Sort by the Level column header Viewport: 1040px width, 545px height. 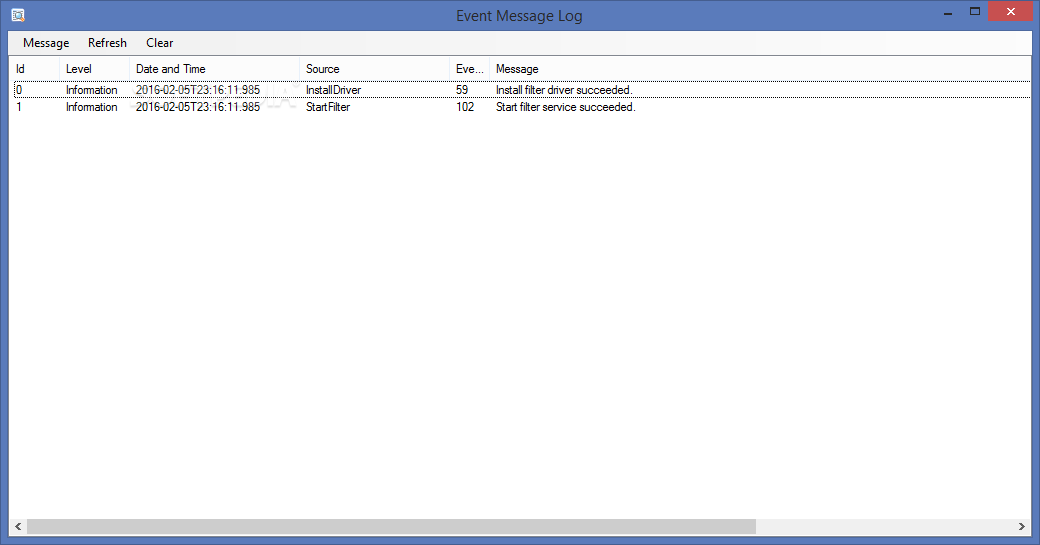click(94, 69)
